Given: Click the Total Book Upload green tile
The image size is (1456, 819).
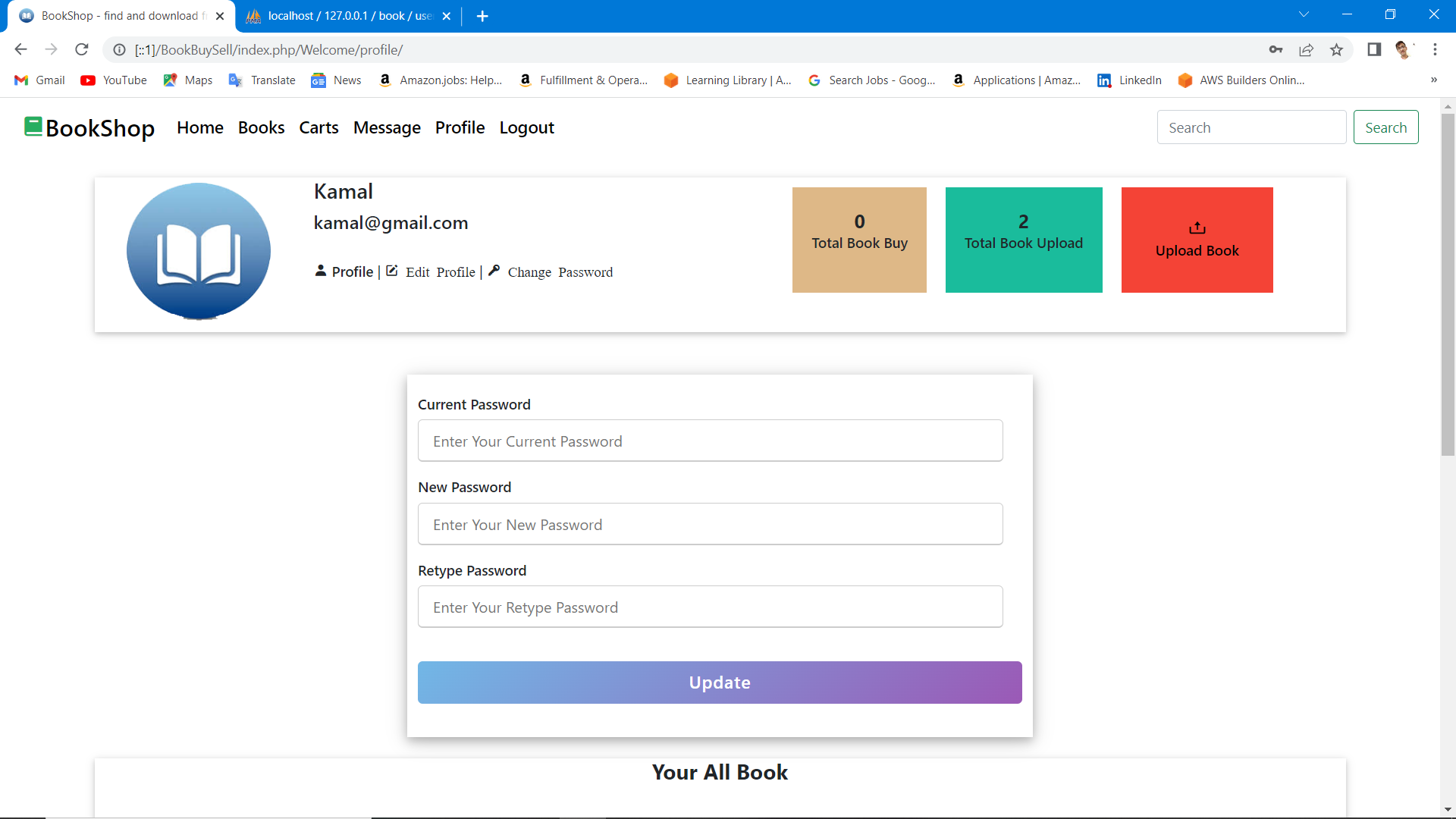Looking at the screenshot, I should coord(1023,240).
